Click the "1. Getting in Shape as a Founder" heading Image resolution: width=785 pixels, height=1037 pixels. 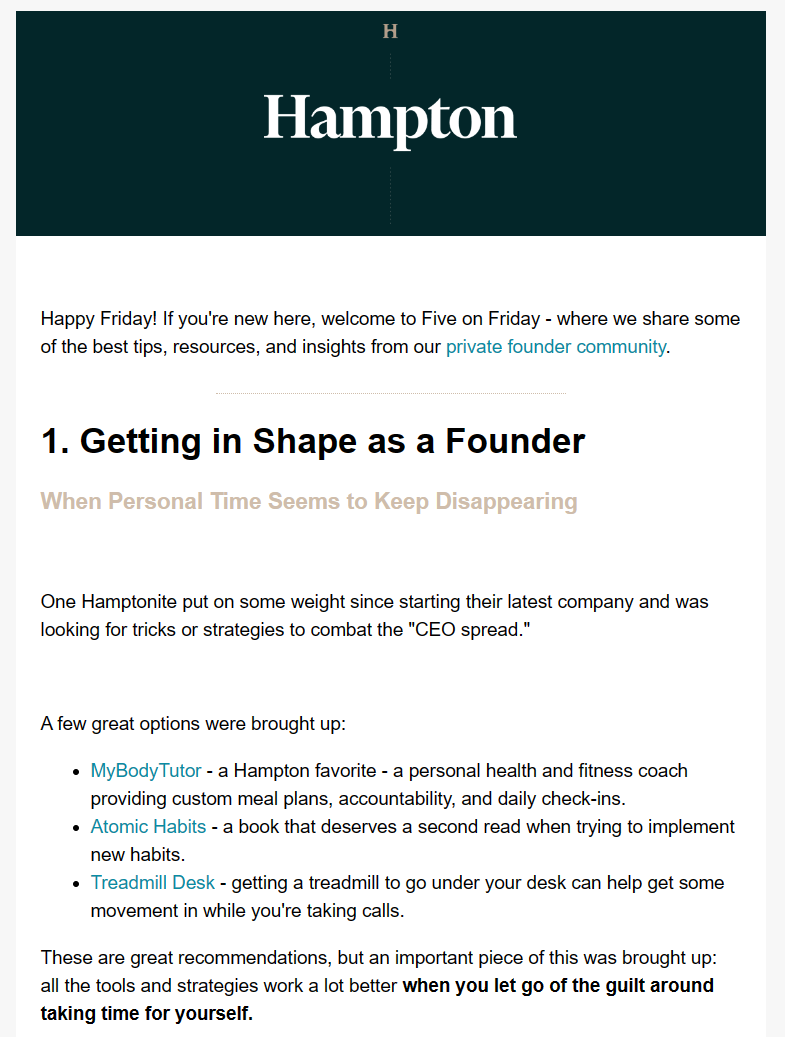313,441
